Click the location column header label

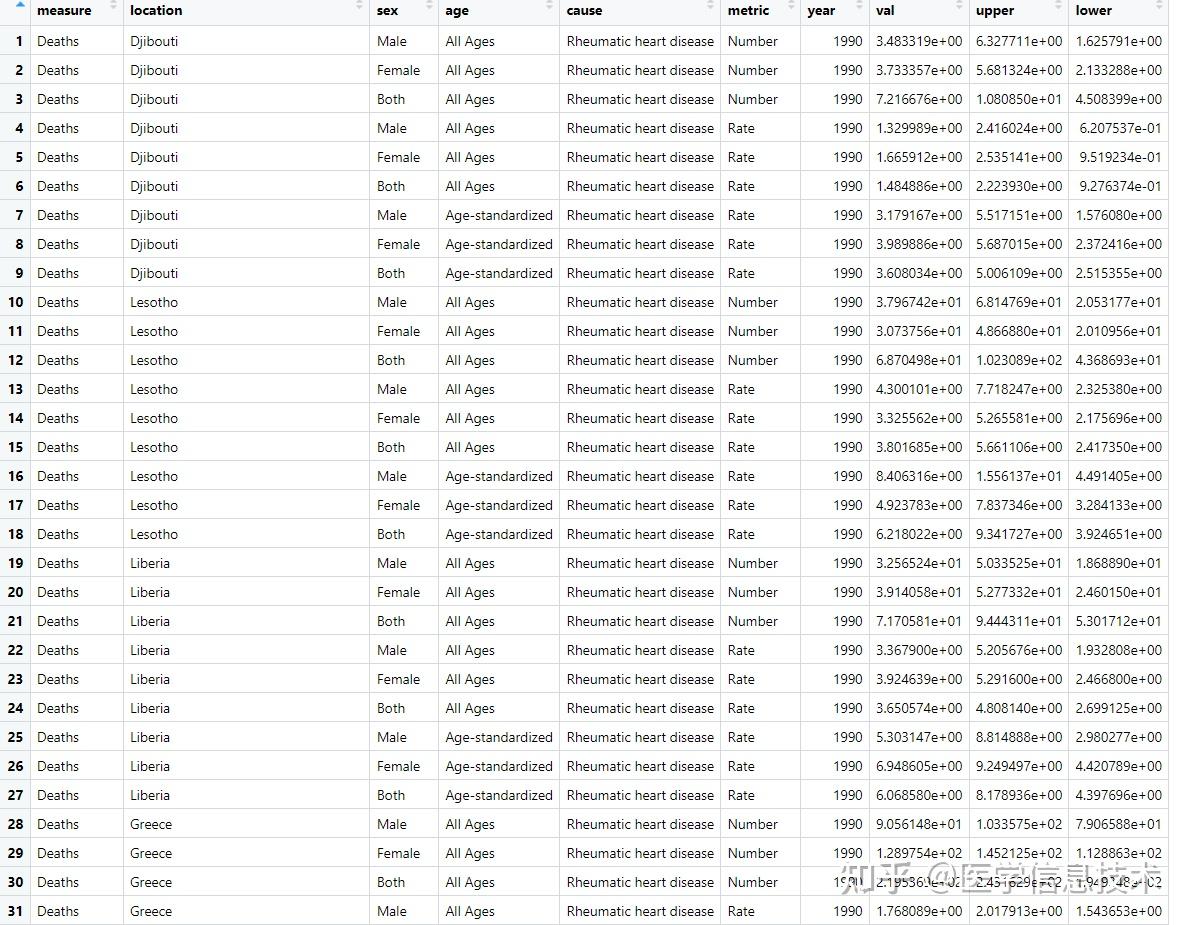[155, 11]
